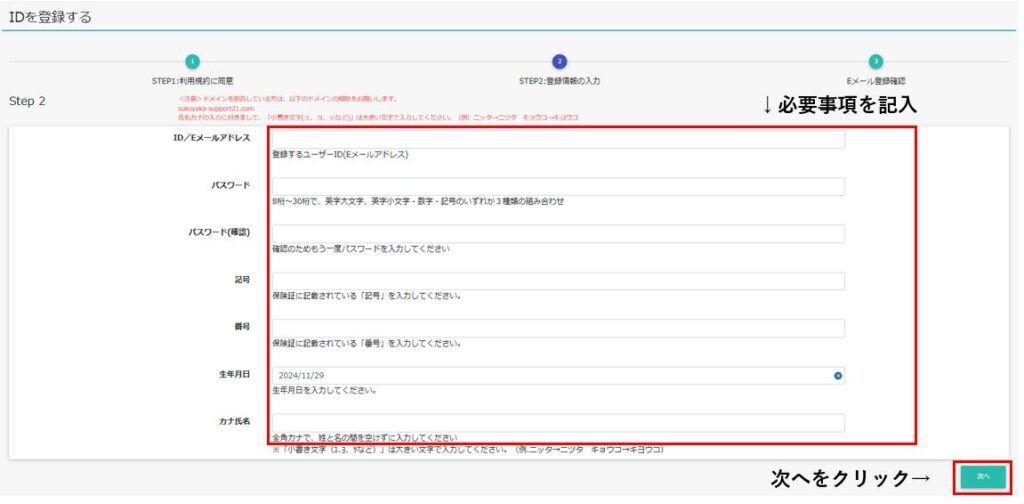This screenshot has width=1024, height=504.
Task: Select STEP2:登録情報の入力 step label
Action: [x=559, y=82]
